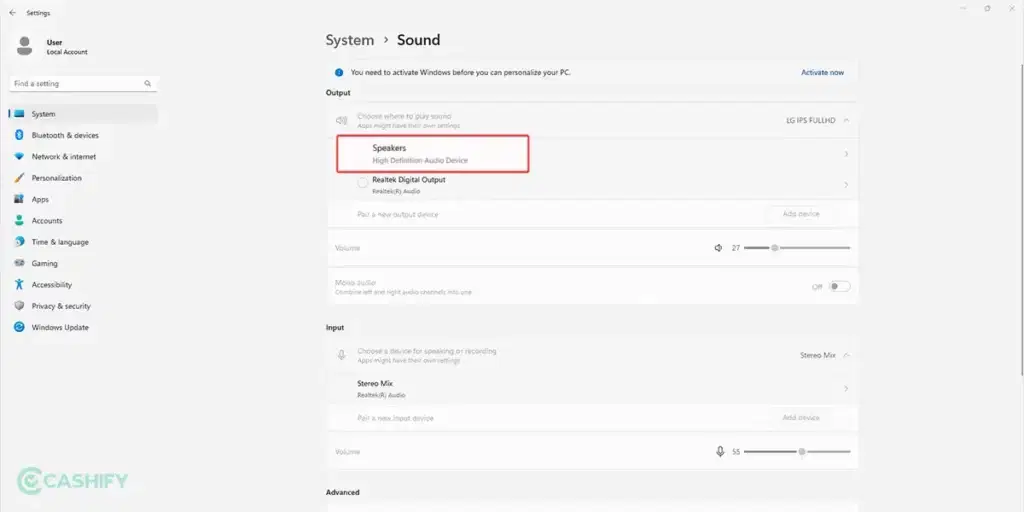
Task: Click the activation info icon
Action: [x=339, y=72]
